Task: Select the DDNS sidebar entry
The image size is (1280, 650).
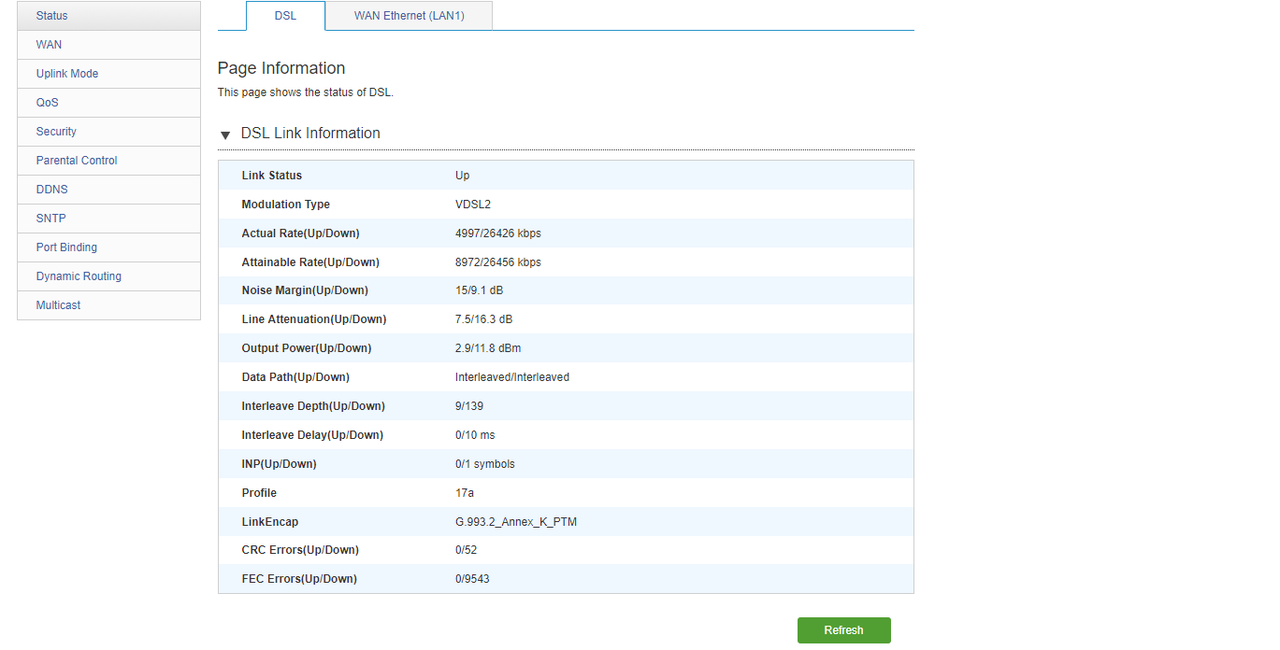Action: 52,190
